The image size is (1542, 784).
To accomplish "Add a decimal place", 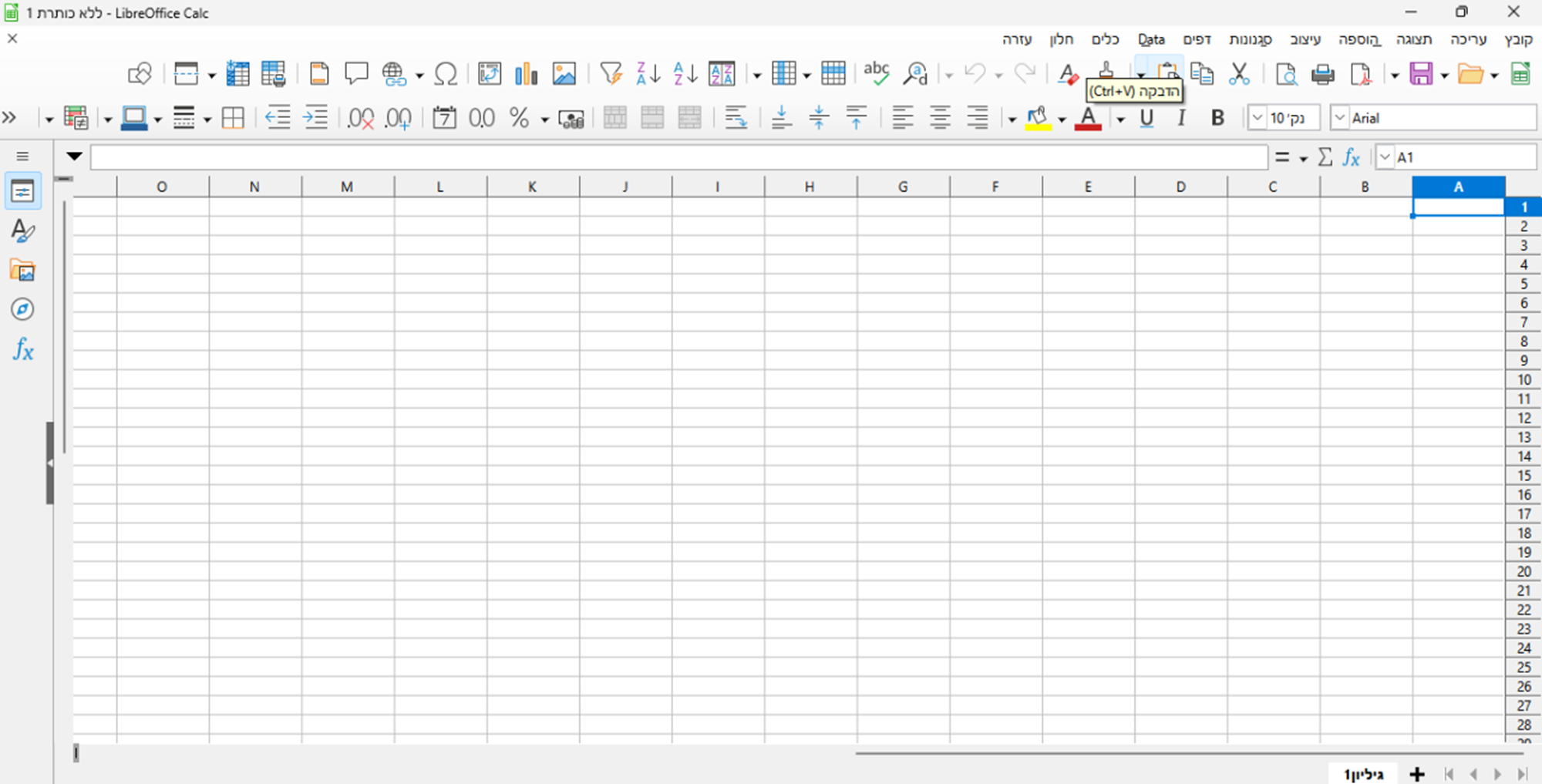I will [x=399, y=119].
